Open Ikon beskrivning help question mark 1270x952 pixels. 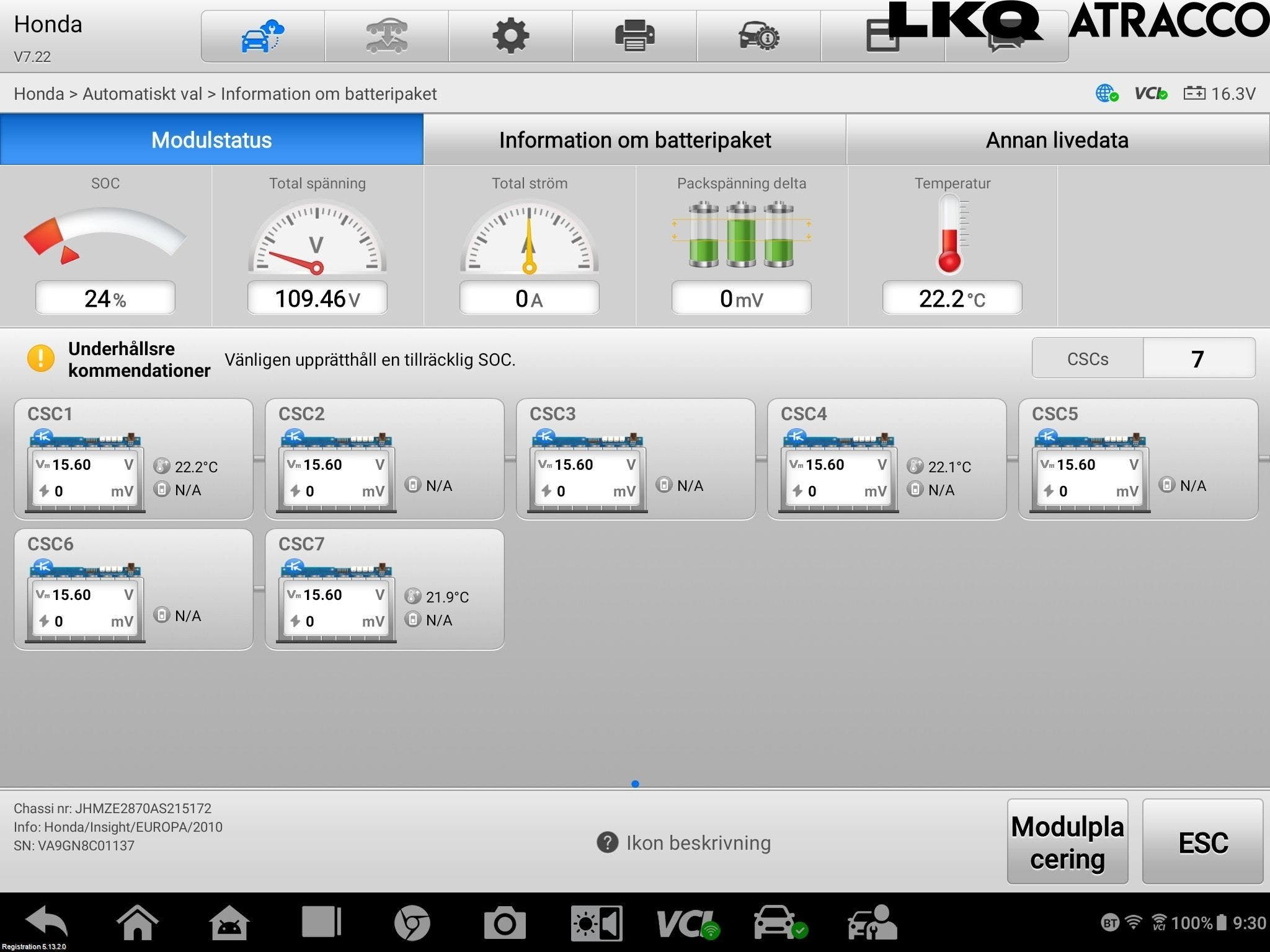coord(607,842)
